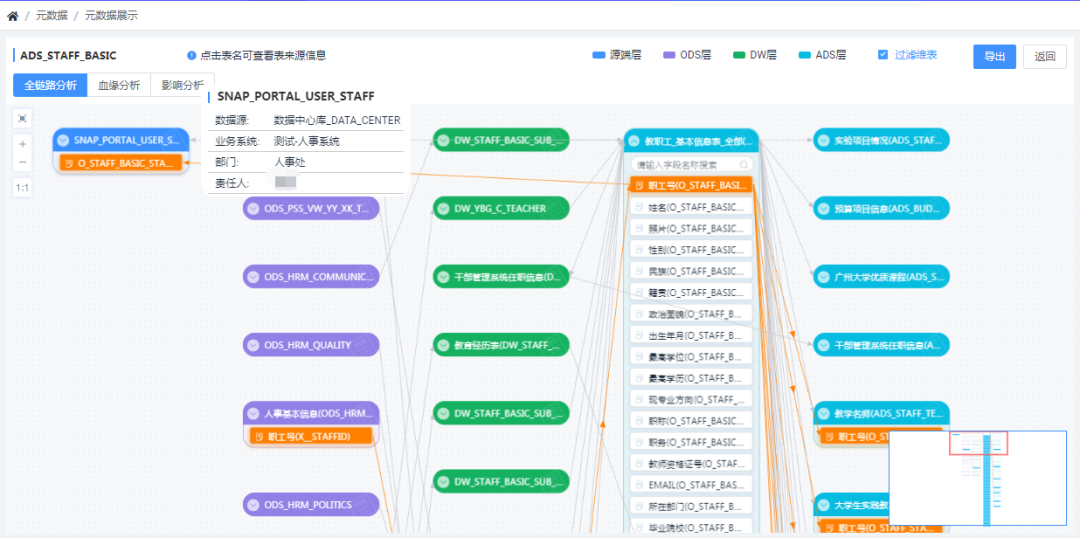Open the green 干部管理系统任职信息(D table node

[501, 277]
